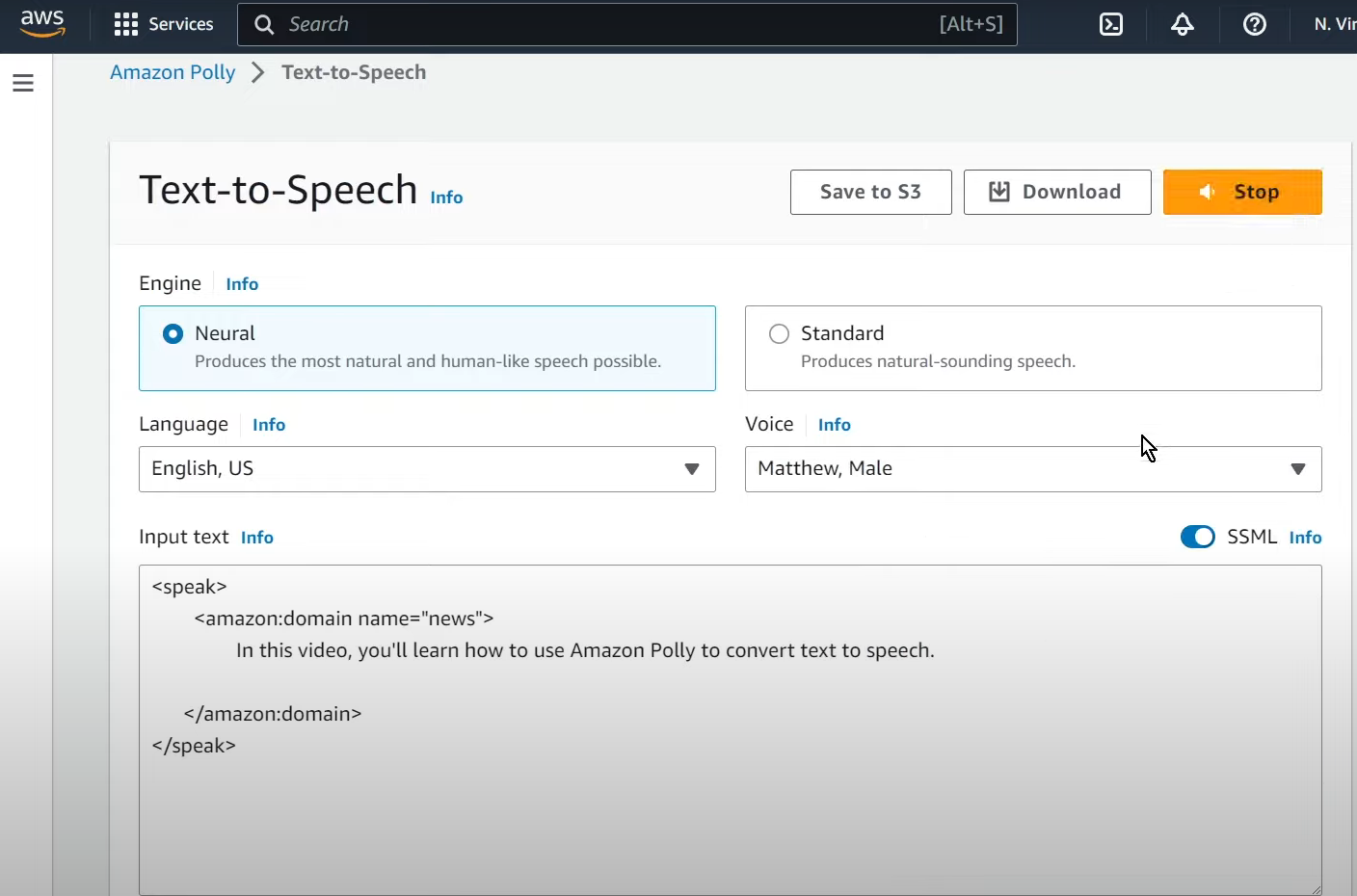Screen dimensions: 1357x896
Task: Expand the hamburger navigation menu
Action: coord(23,83)
